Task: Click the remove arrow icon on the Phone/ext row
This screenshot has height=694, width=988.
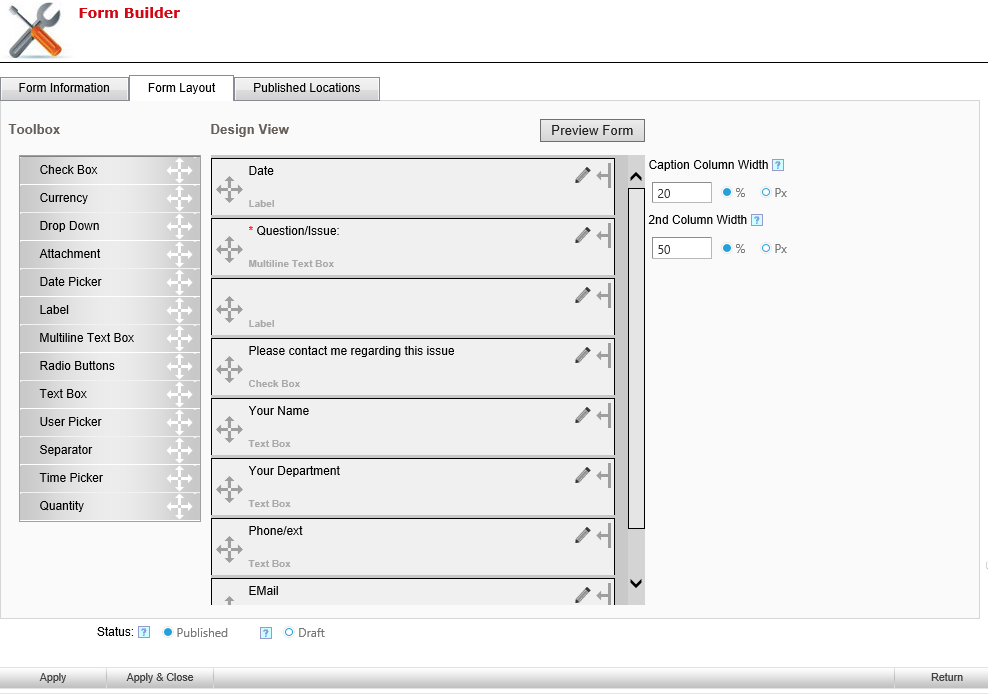Action: [x=603, y=536]
